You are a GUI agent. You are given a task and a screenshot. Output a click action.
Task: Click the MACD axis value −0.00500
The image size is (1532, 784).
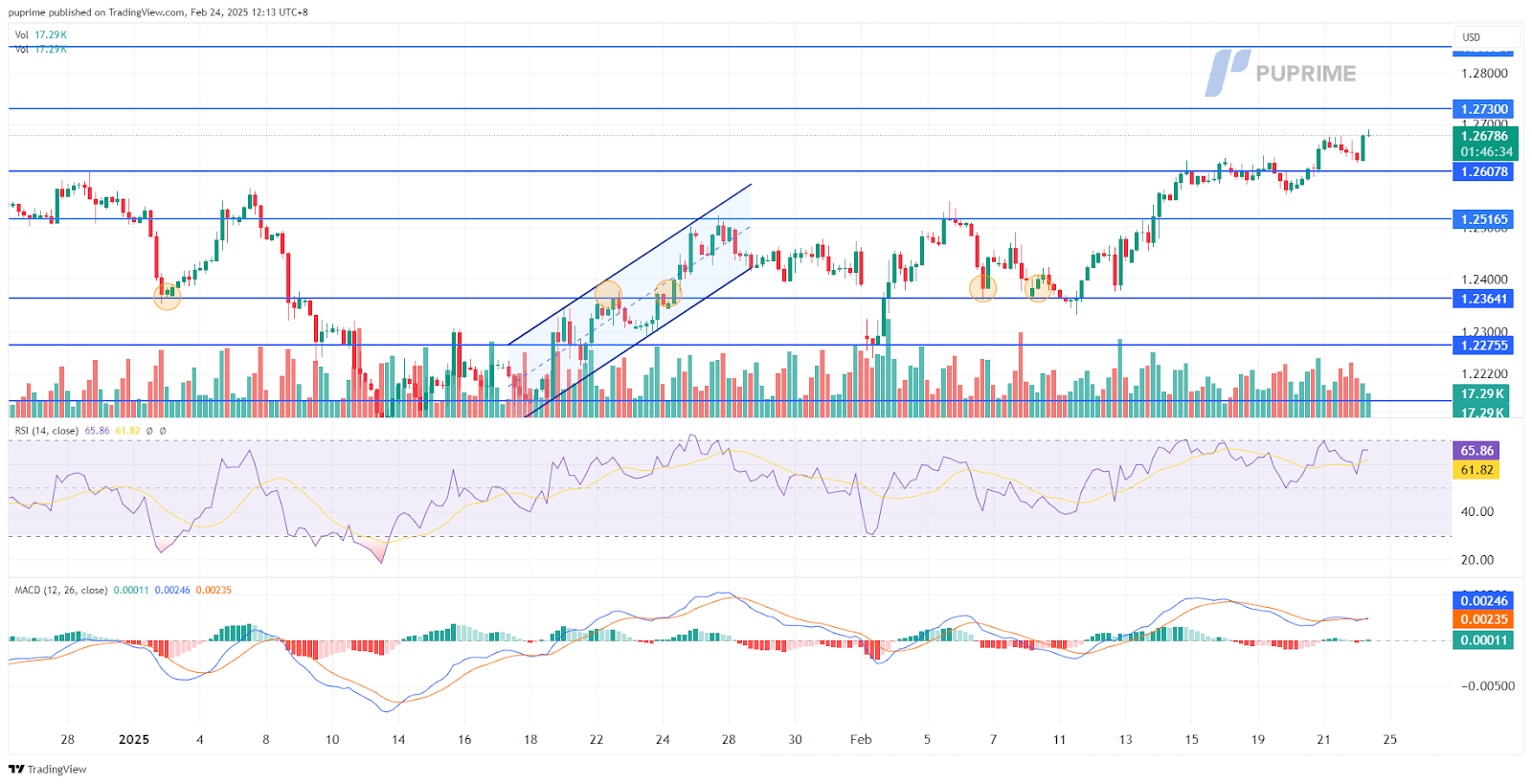click(1488, 685)
